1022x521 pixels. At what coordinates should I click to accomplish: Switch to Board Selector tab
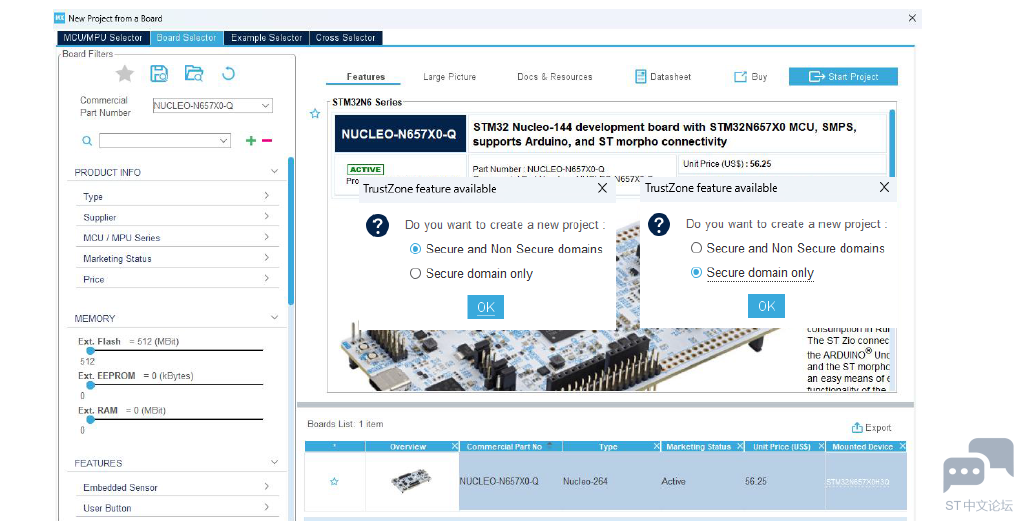click(x=186, y=38)
